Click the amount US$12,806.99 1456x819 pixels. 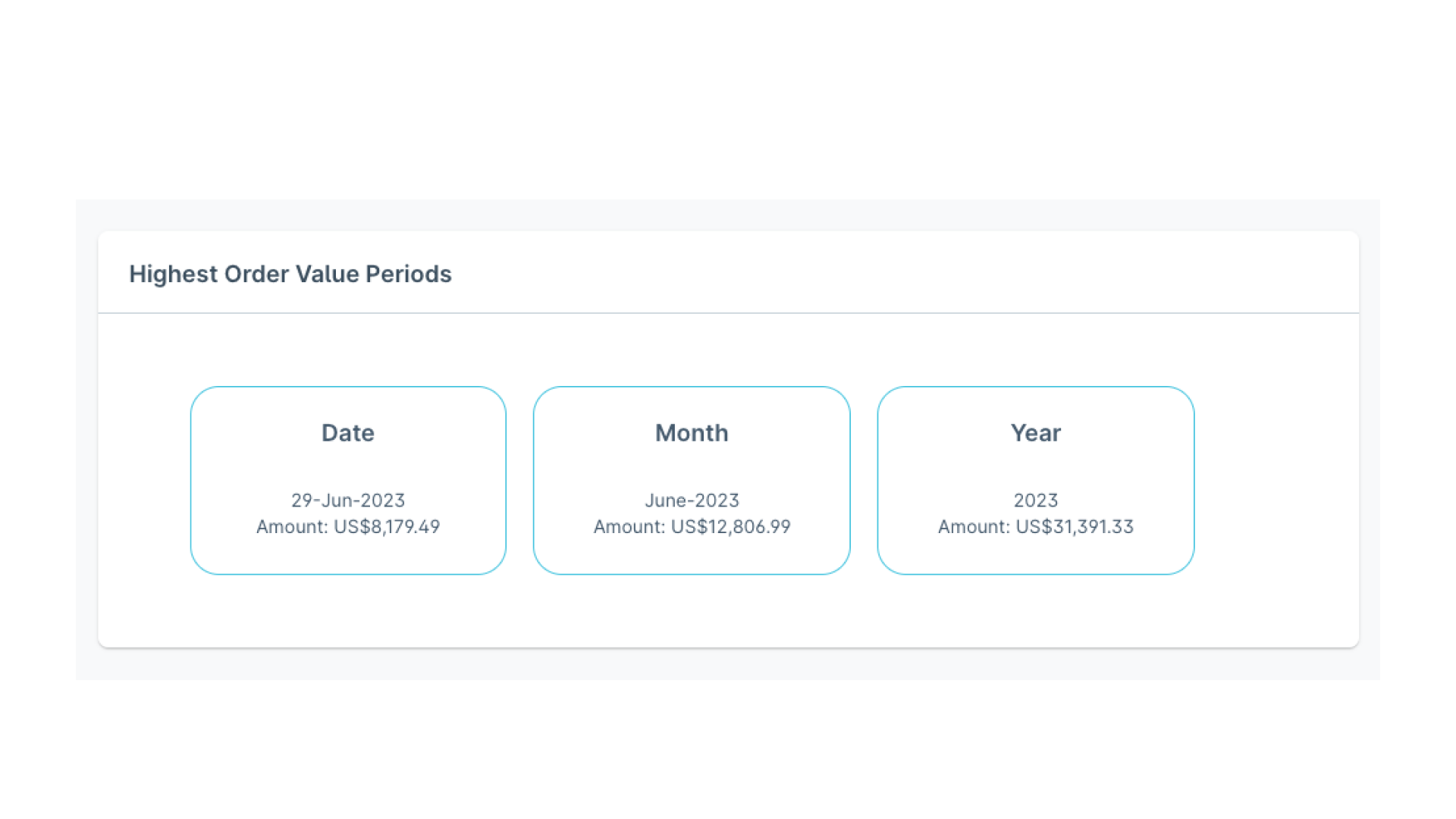point(731,526)
